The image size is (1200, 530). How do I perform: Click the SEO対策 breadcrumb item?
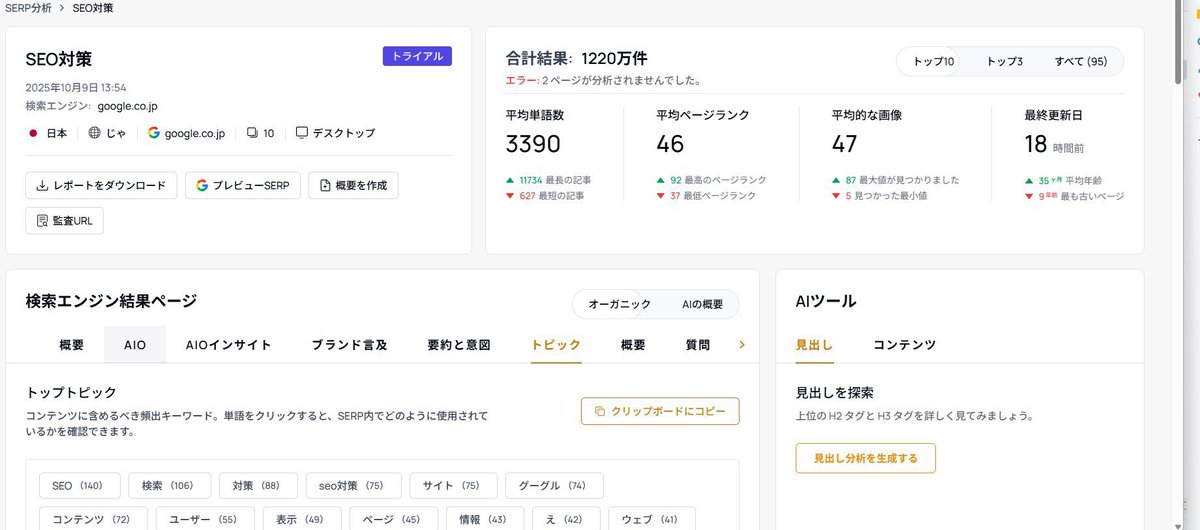pos(93,8)
